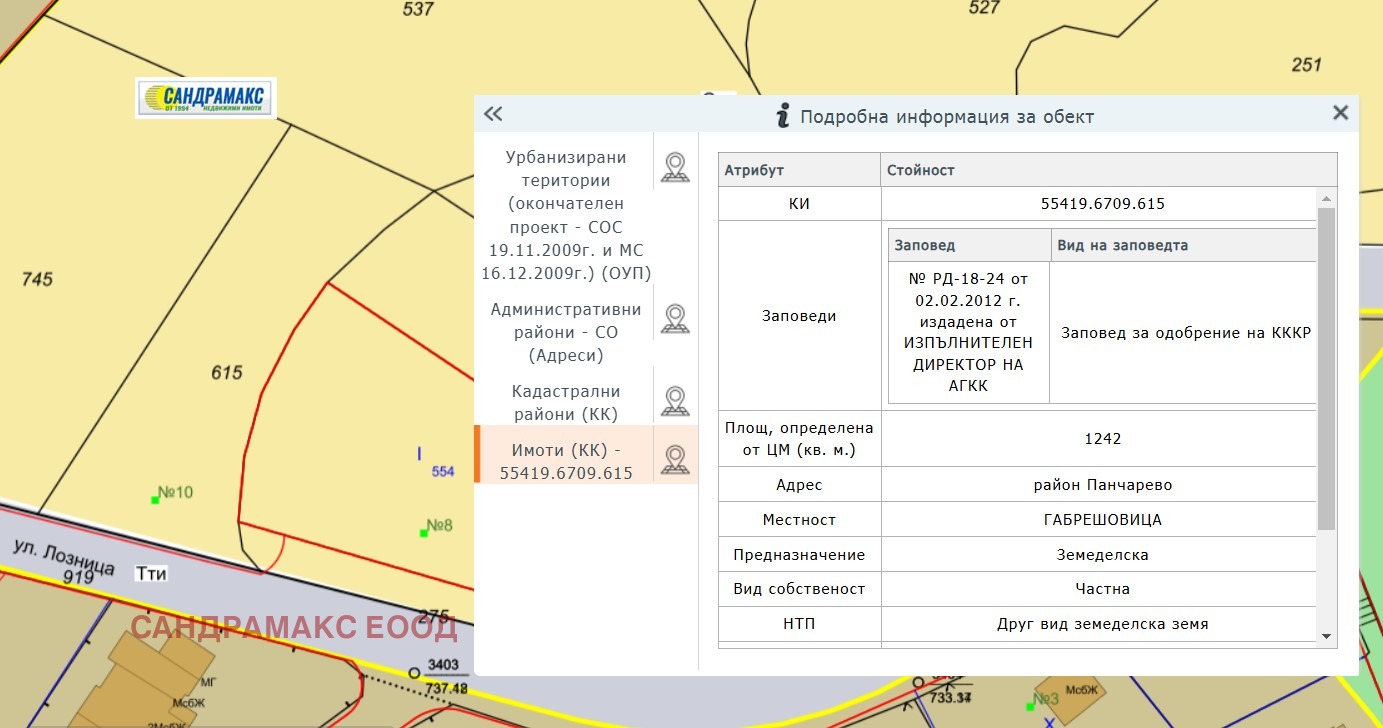
Task: Select the Урбанизирани територии list entry
Action: (566, 215)
